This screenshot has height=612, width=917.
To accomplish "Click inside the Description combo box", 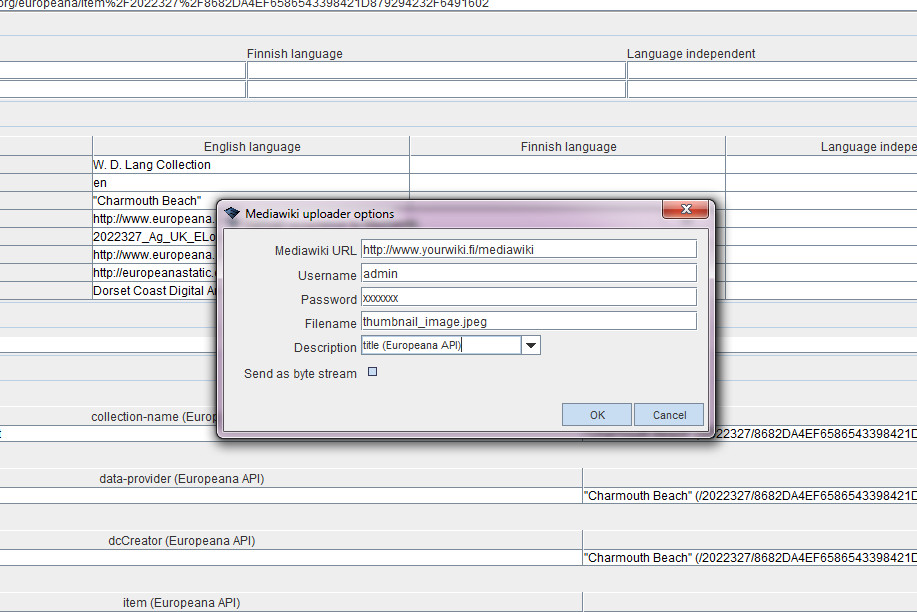I will 440,344.
